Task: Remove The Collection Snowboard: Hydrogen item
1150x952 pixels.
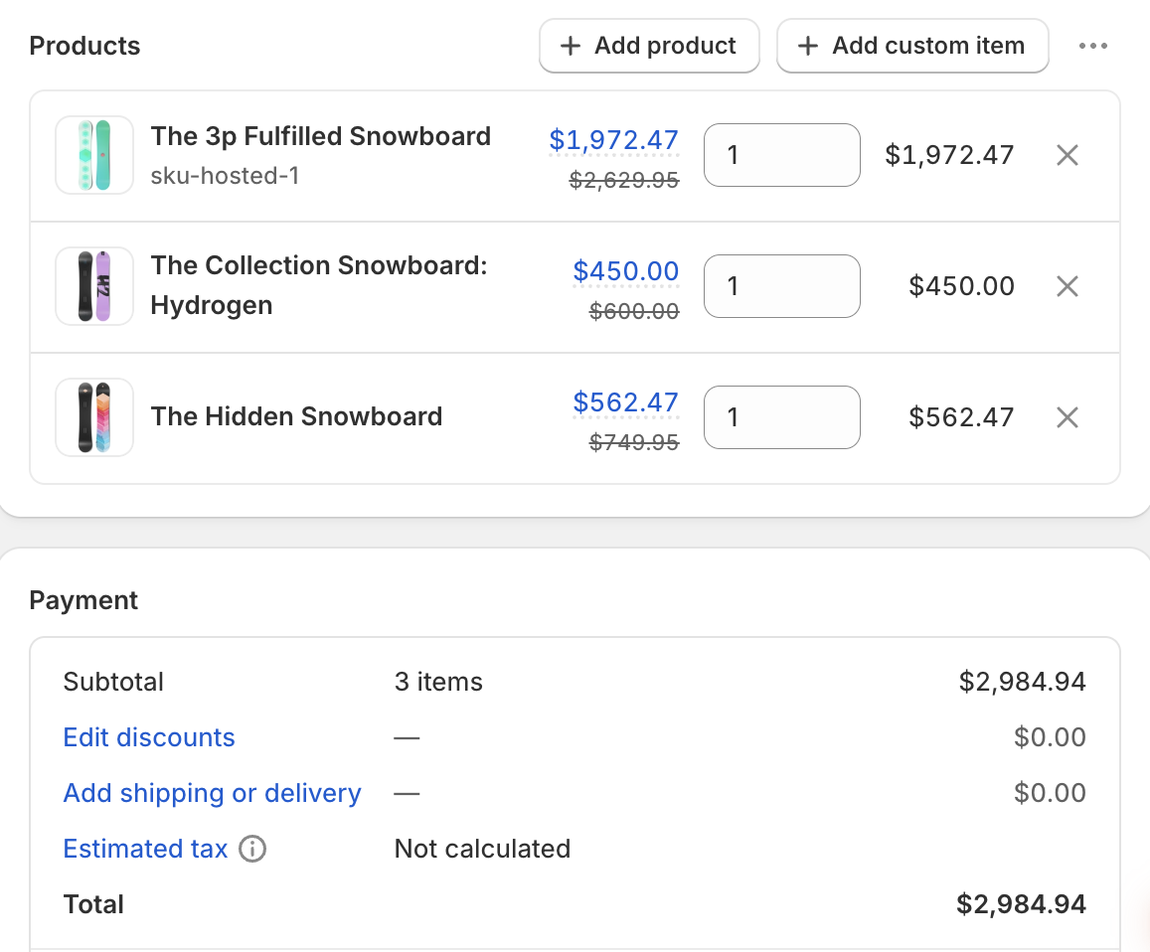Action: pos(1067,286)
